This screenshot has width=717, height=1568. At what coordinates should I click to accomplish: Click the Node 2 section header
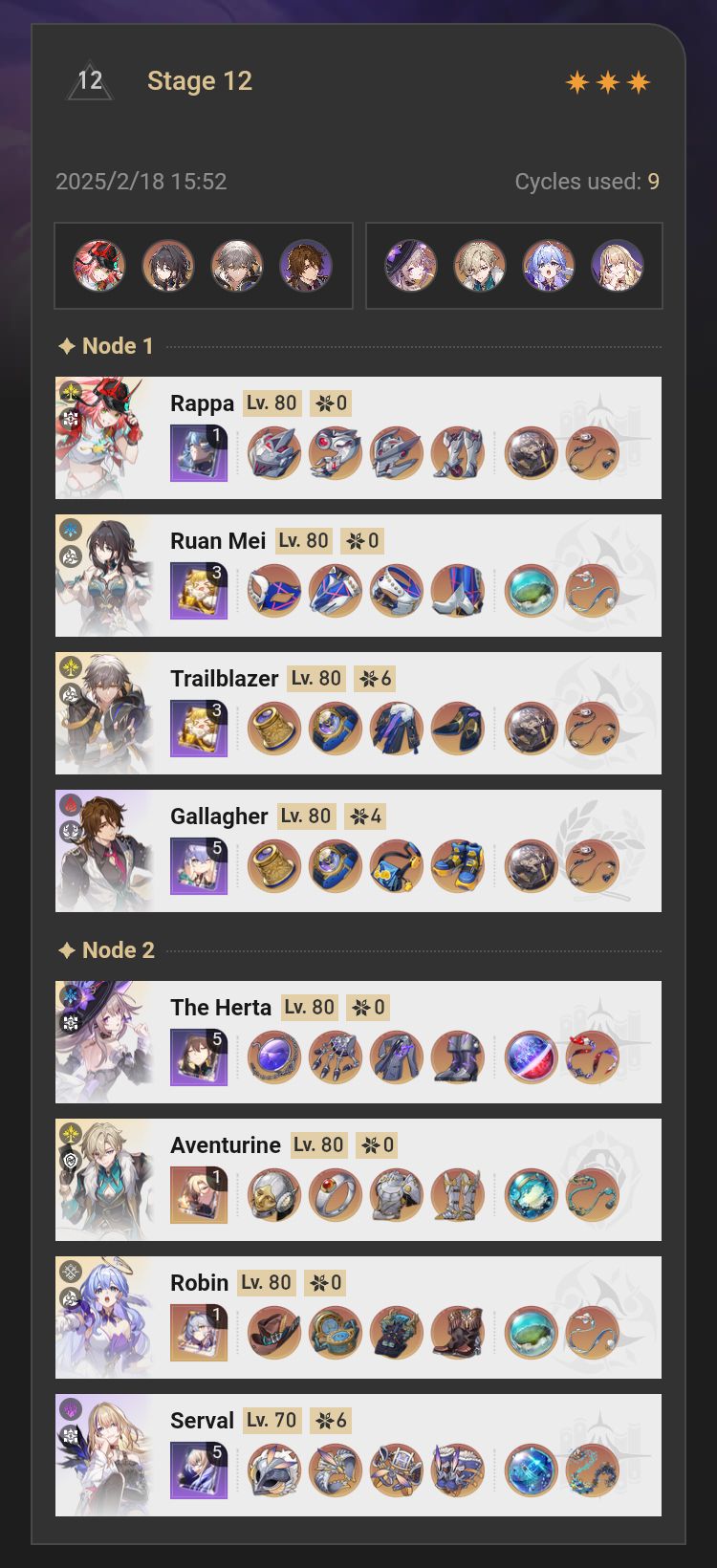(106, 950)
